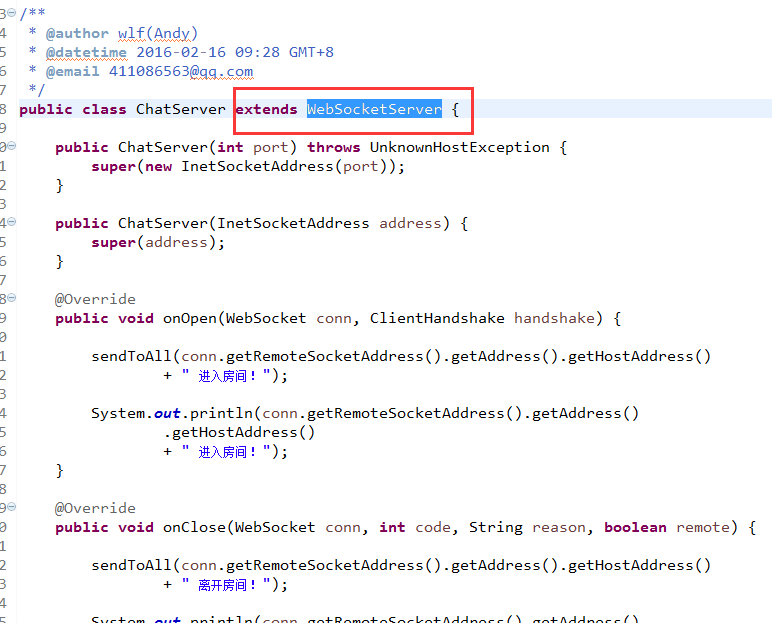Click the address parameter in the second constructor
Screen dimensions: 772x623
410,223
